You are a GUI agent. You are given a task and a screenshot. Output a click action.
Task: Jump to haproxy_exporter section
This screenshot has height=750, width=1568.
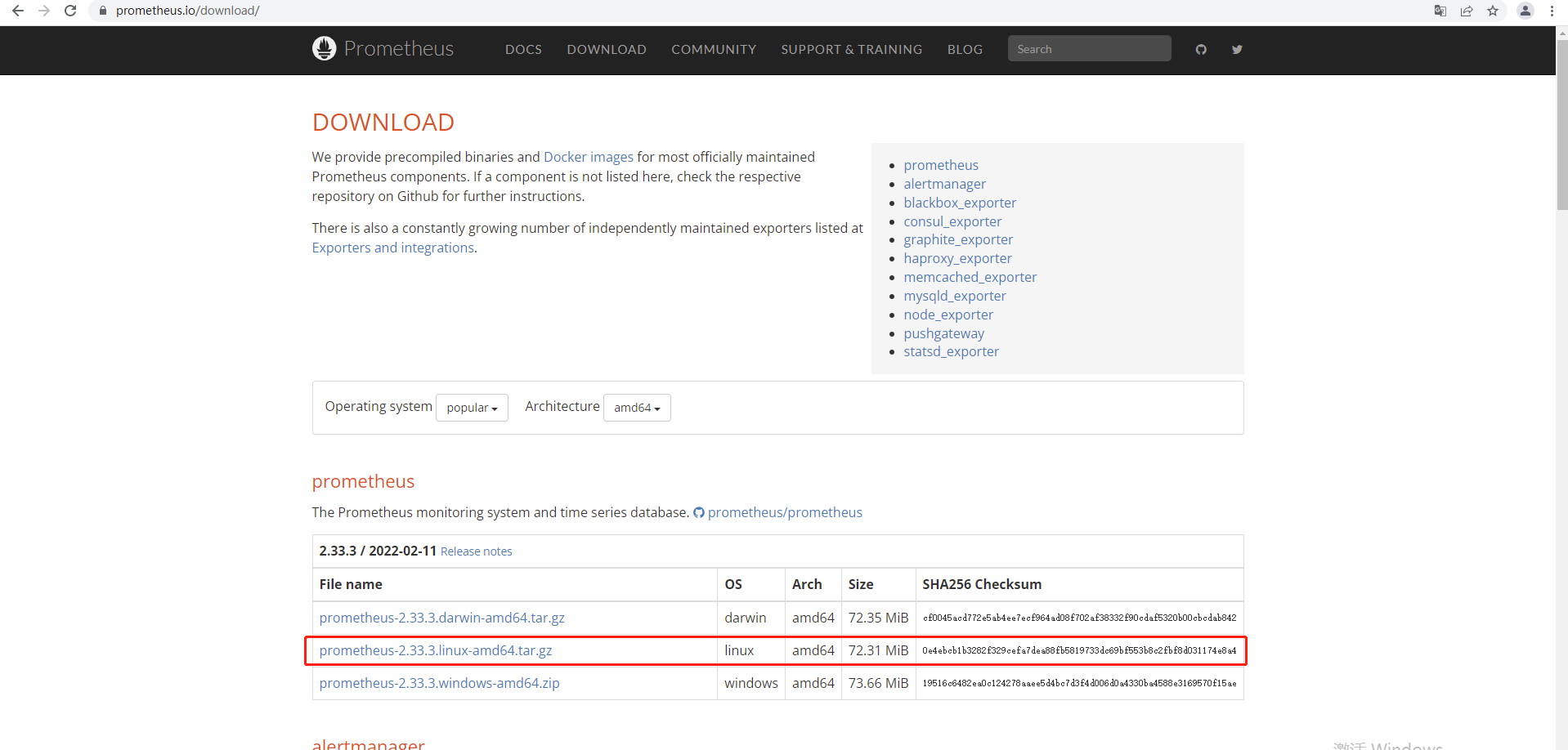pos(957,258)
